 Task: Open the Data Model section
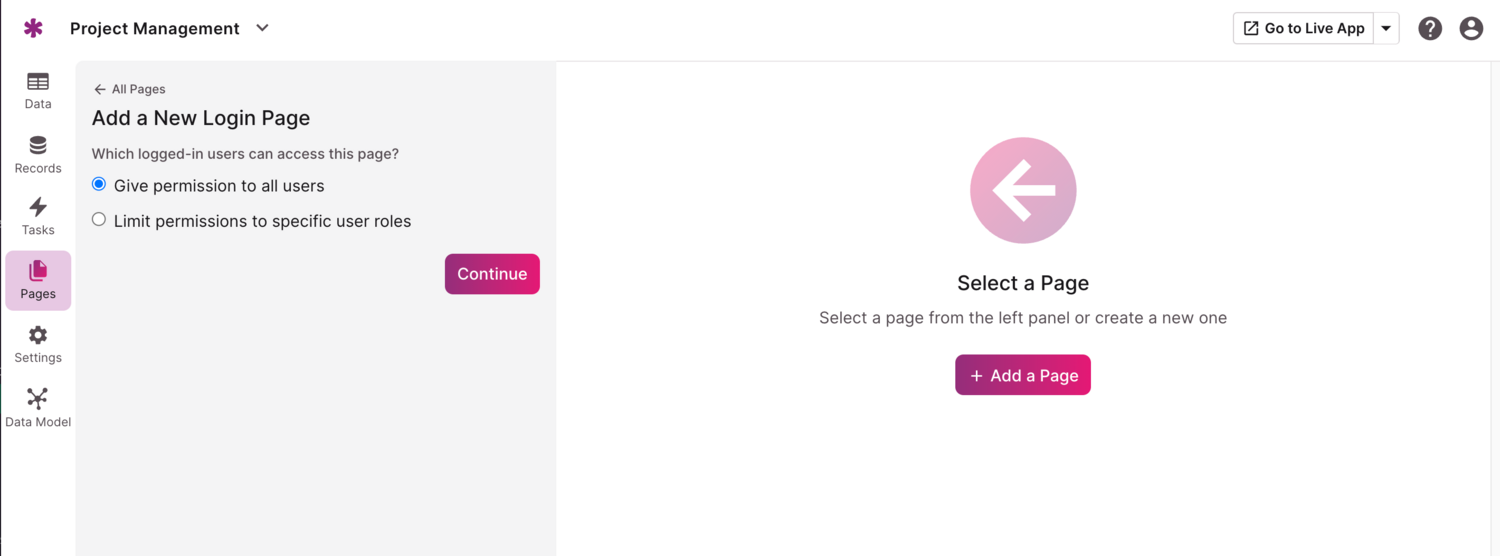(38, 408)
